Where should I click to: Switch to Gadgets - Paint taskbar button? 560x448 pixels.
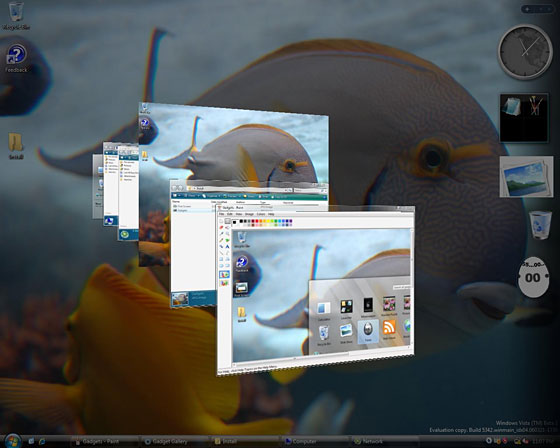104,441
